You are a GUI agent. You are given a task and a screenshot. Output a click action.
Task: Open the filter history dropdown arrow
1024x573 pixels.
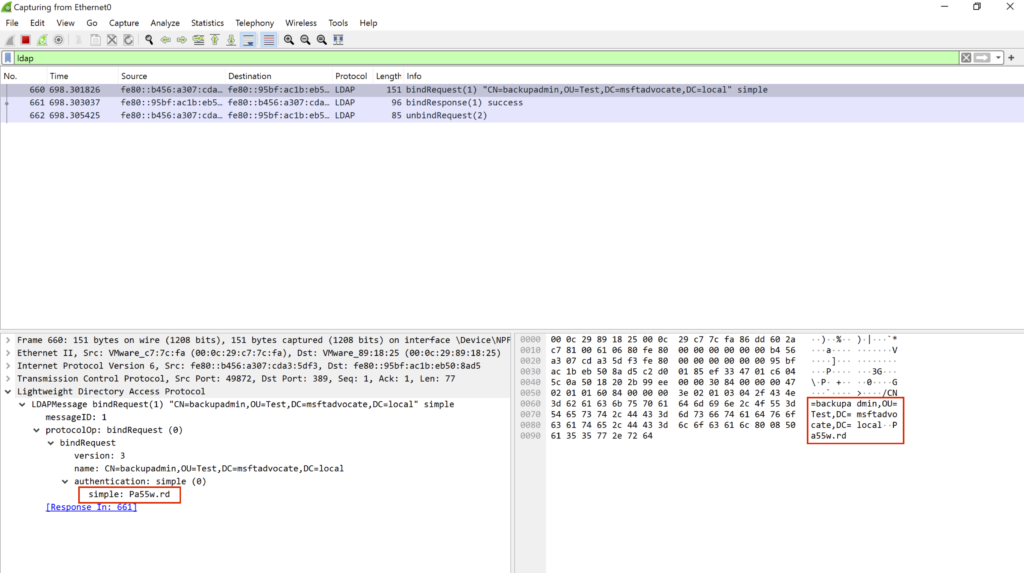point(998,58)
